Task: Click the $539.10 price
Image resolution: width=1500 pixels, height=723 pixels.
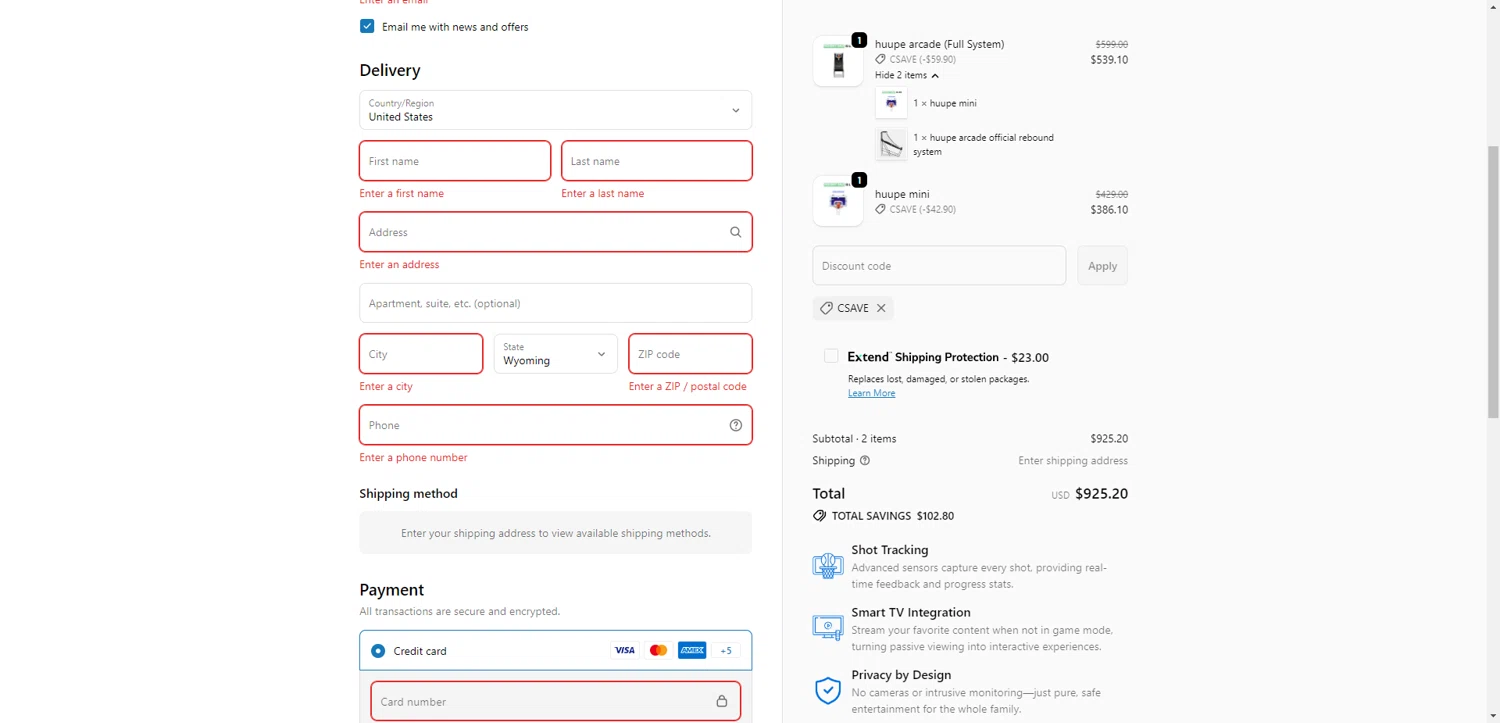Action: pyautogui.click(x=1109, y=60)
